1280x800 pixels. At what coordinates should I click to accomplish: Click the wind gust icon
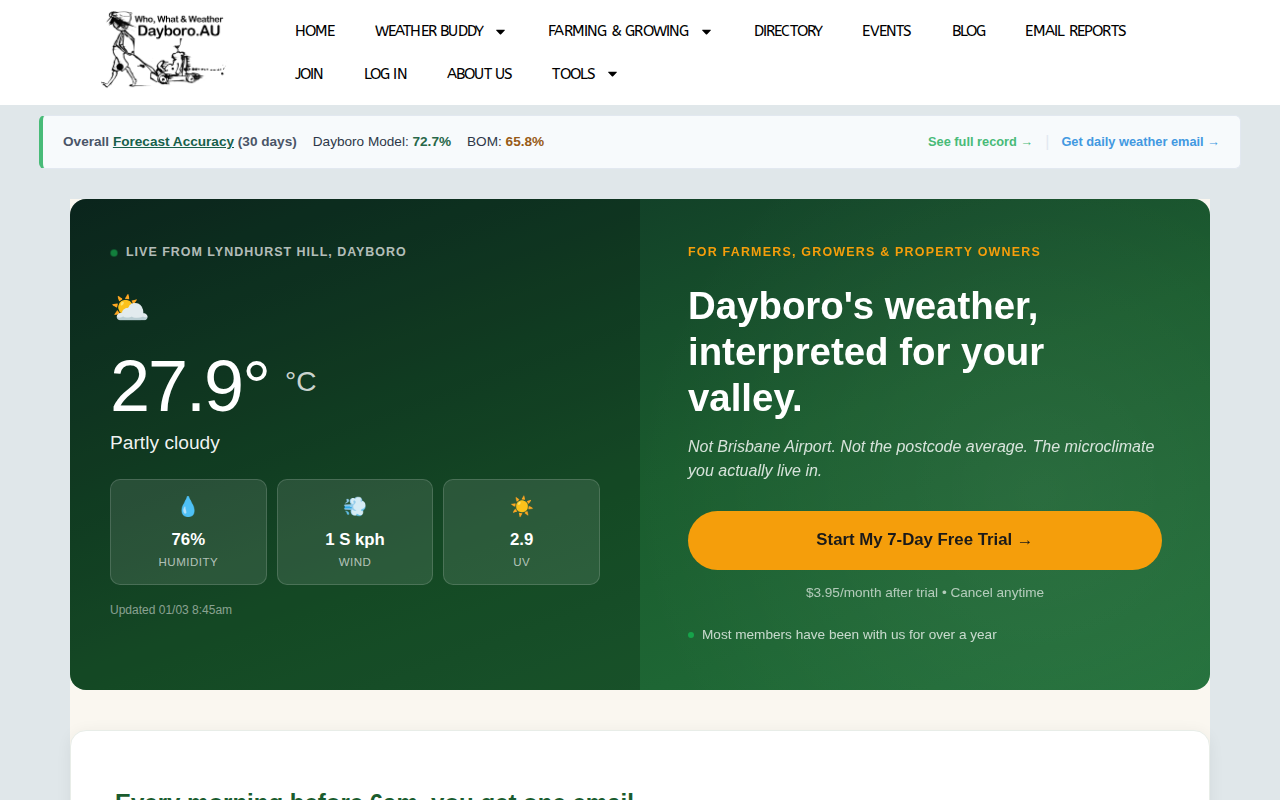[x=355, y=507]
